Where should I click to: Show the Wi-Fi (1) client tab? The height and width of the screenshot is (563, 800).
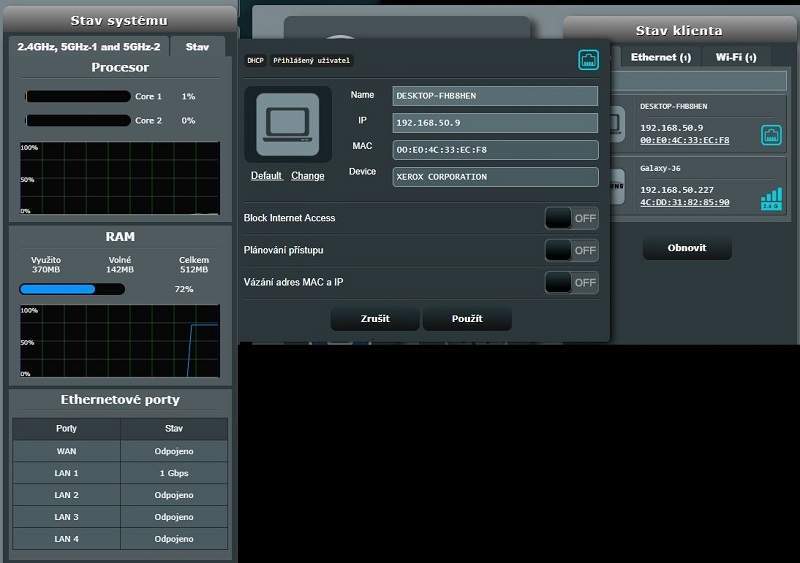(x=738, y=57)
